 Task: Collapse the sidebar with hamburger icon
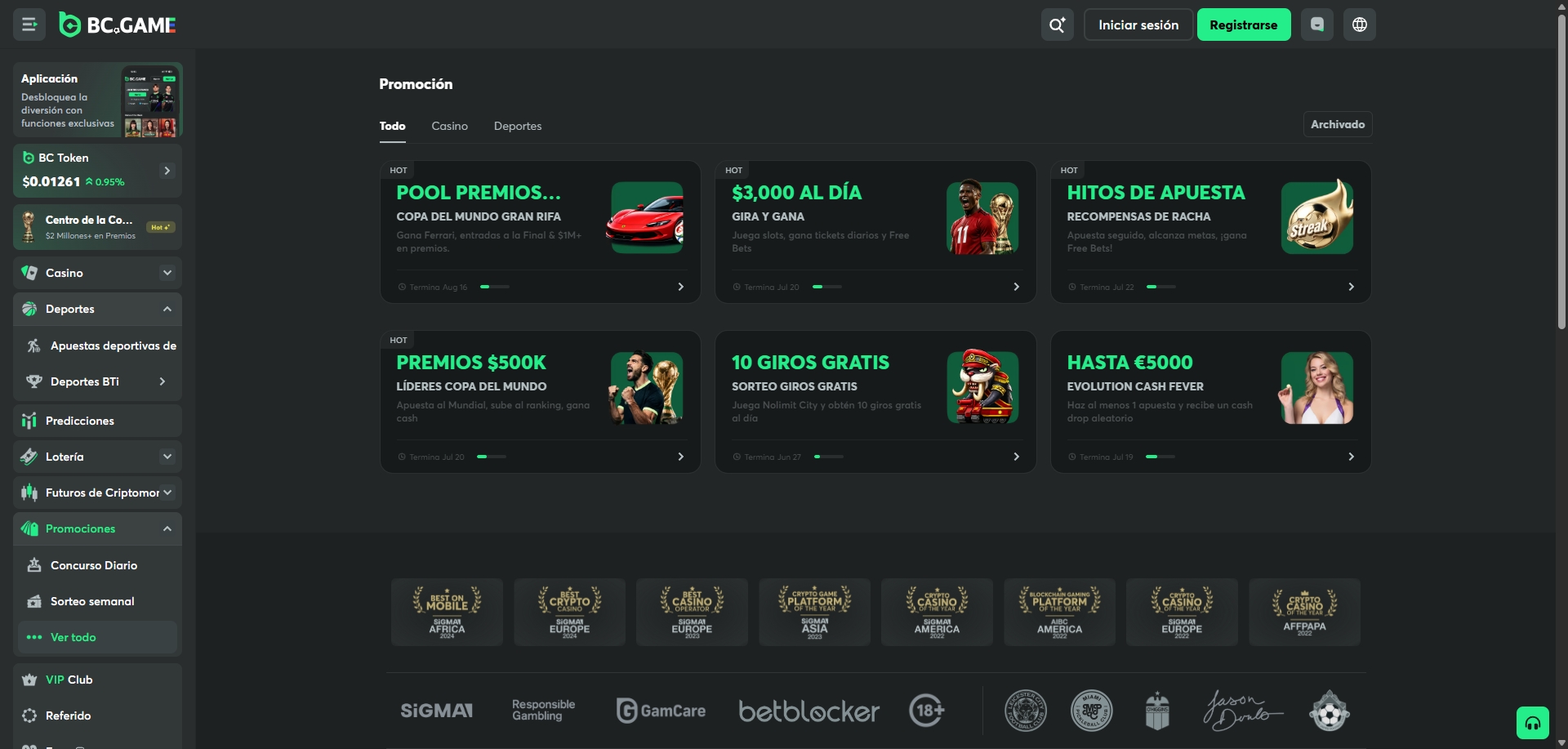(29, 25)
